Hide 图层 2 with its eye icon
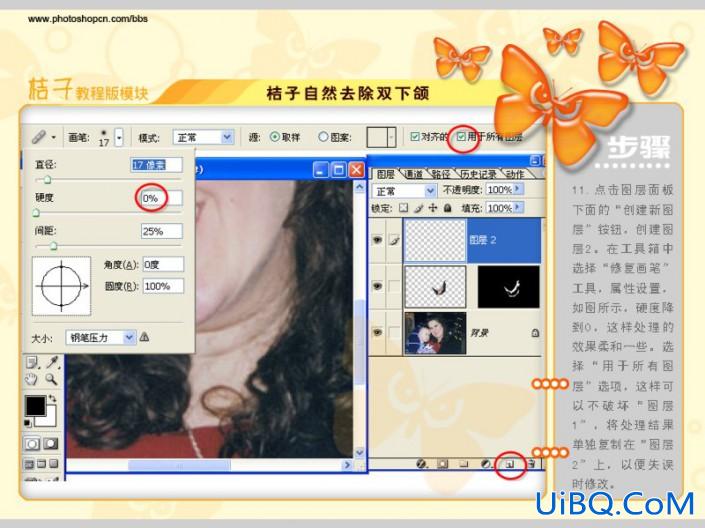This screenshot has width=705, height=528. pos(377,240)
